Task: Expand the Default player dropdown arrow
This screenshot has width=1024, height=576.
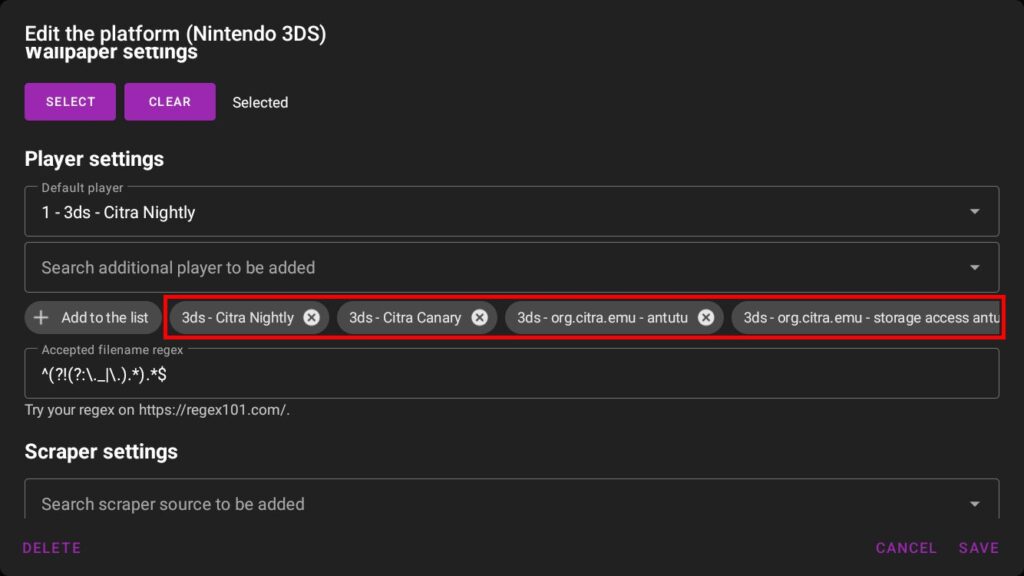Action: pyautogui.click(x=974, y=212)
